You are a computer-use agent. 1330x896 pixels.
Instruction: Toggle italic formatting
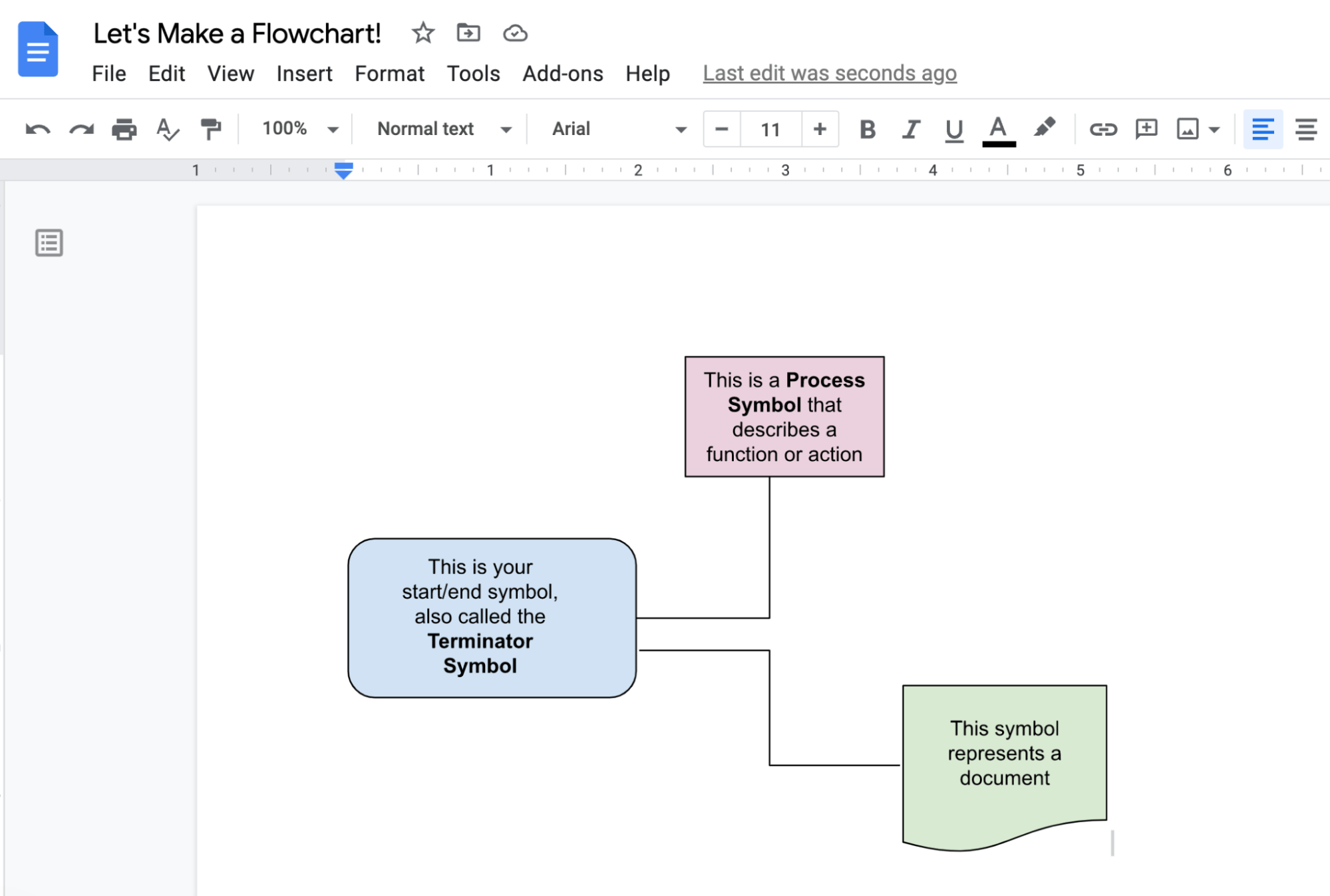coord(911,129)
